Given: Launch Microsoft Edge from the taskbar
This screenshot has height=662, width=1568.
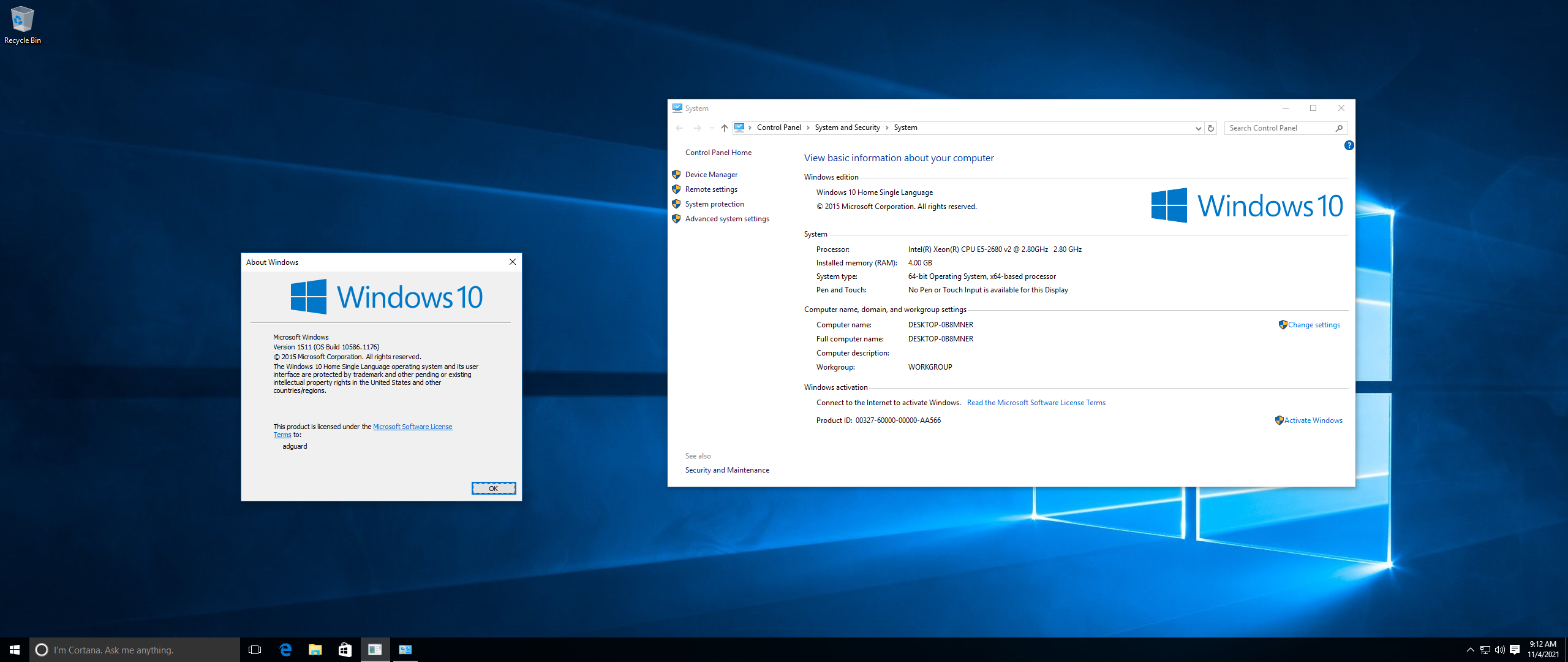Looking at the screenshot, I should click(x=285, y=650).
